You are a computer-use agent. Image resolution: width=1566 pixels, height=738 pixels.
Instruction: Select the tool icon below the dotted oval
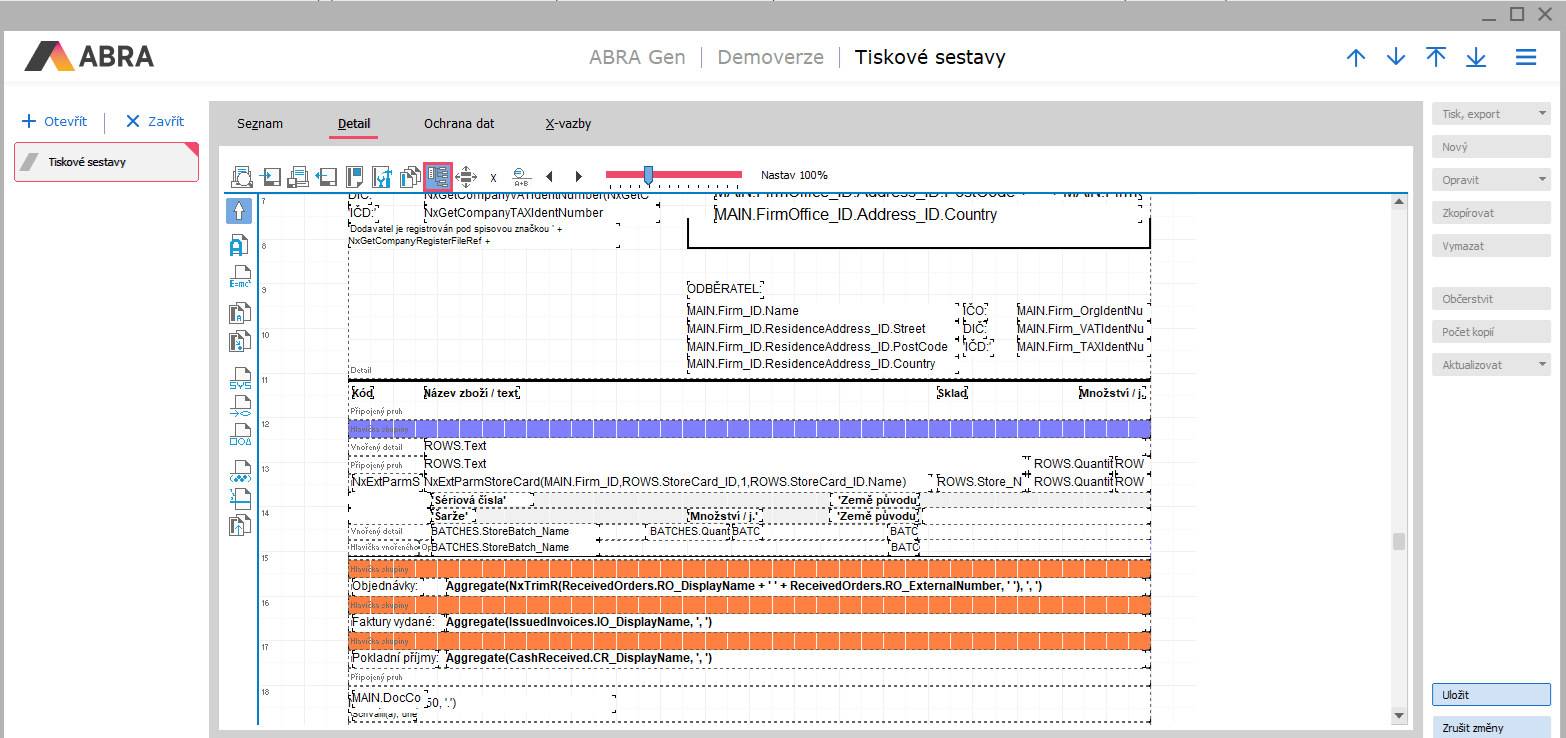tap(239, 498)
